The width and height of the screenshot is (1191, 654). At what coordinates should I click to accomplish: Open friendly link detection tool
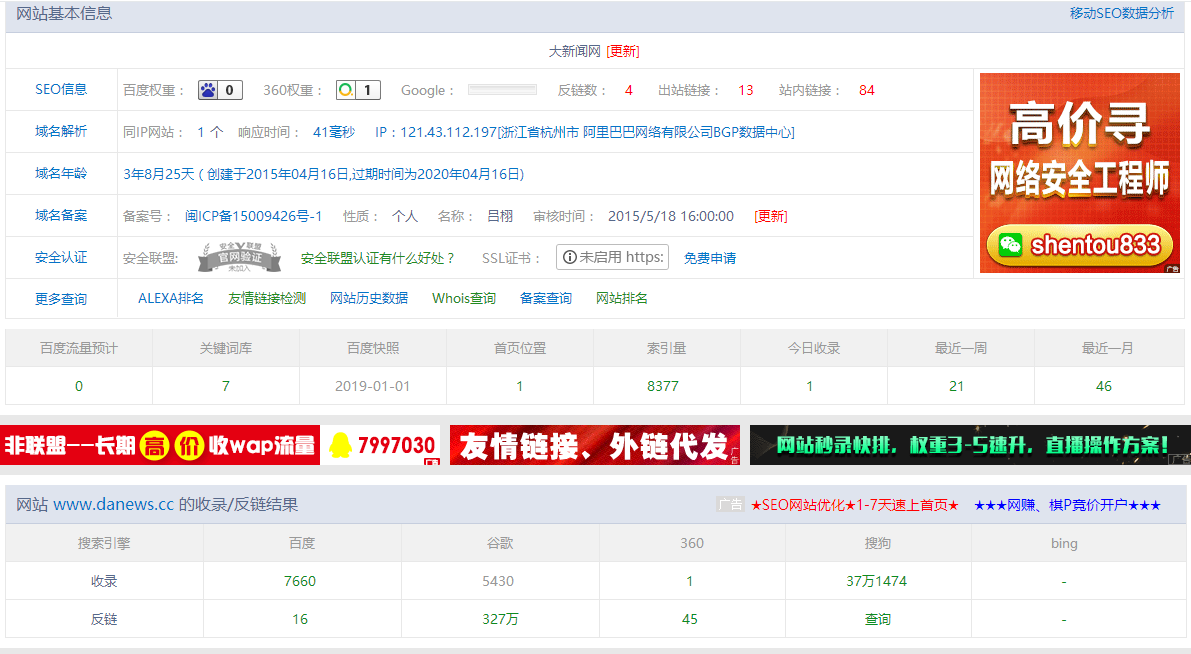pyautogui.click(x=267, y=298)
